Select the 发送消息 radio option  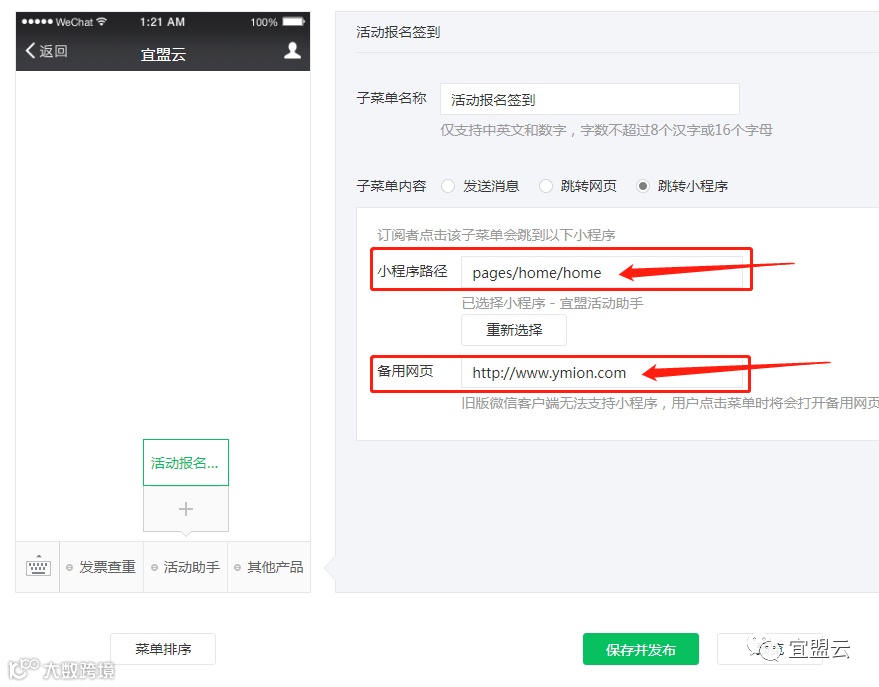(448, 186)
